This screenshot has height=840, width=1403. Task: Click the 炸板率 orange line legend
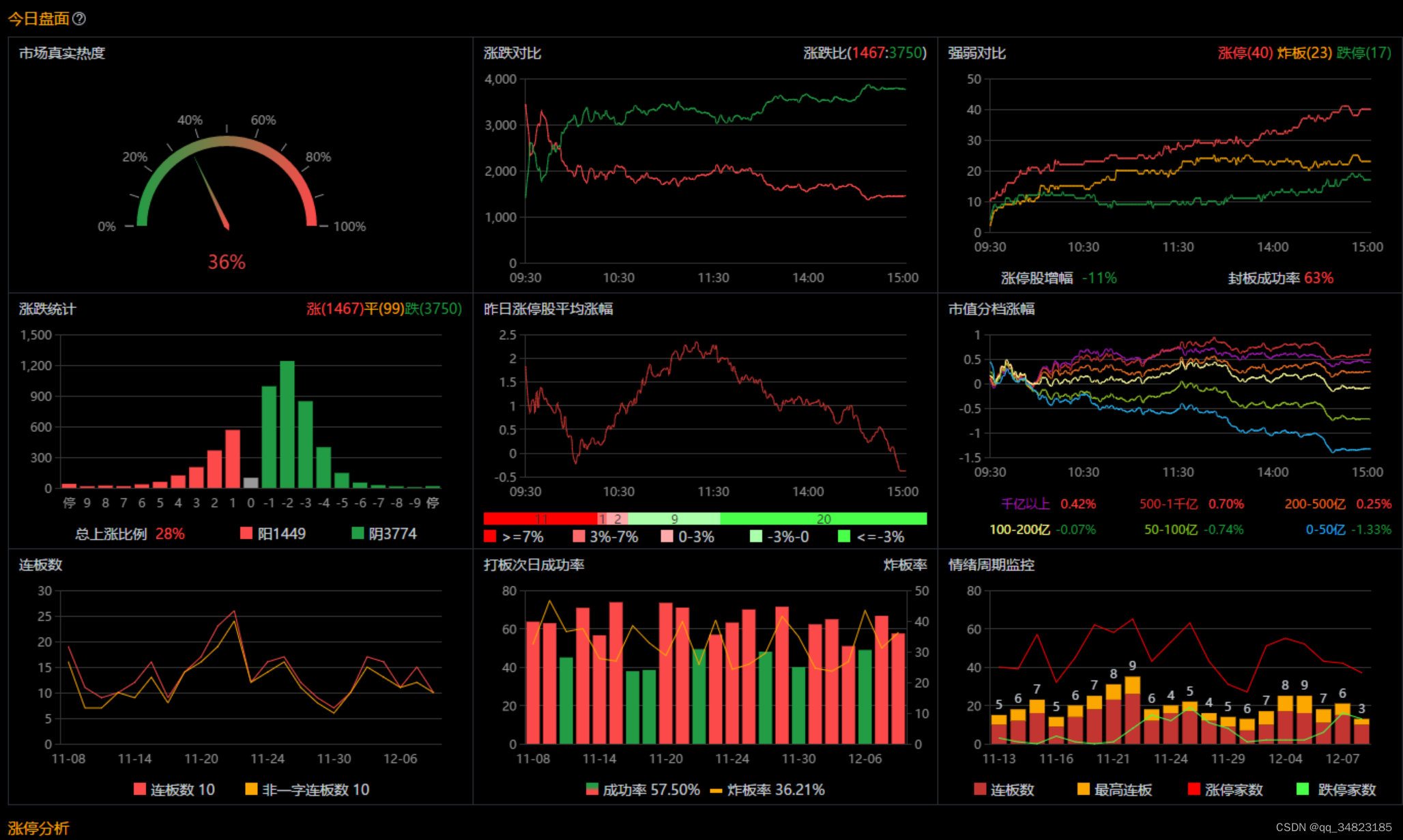pyautogui.click(x=716, y=790)
